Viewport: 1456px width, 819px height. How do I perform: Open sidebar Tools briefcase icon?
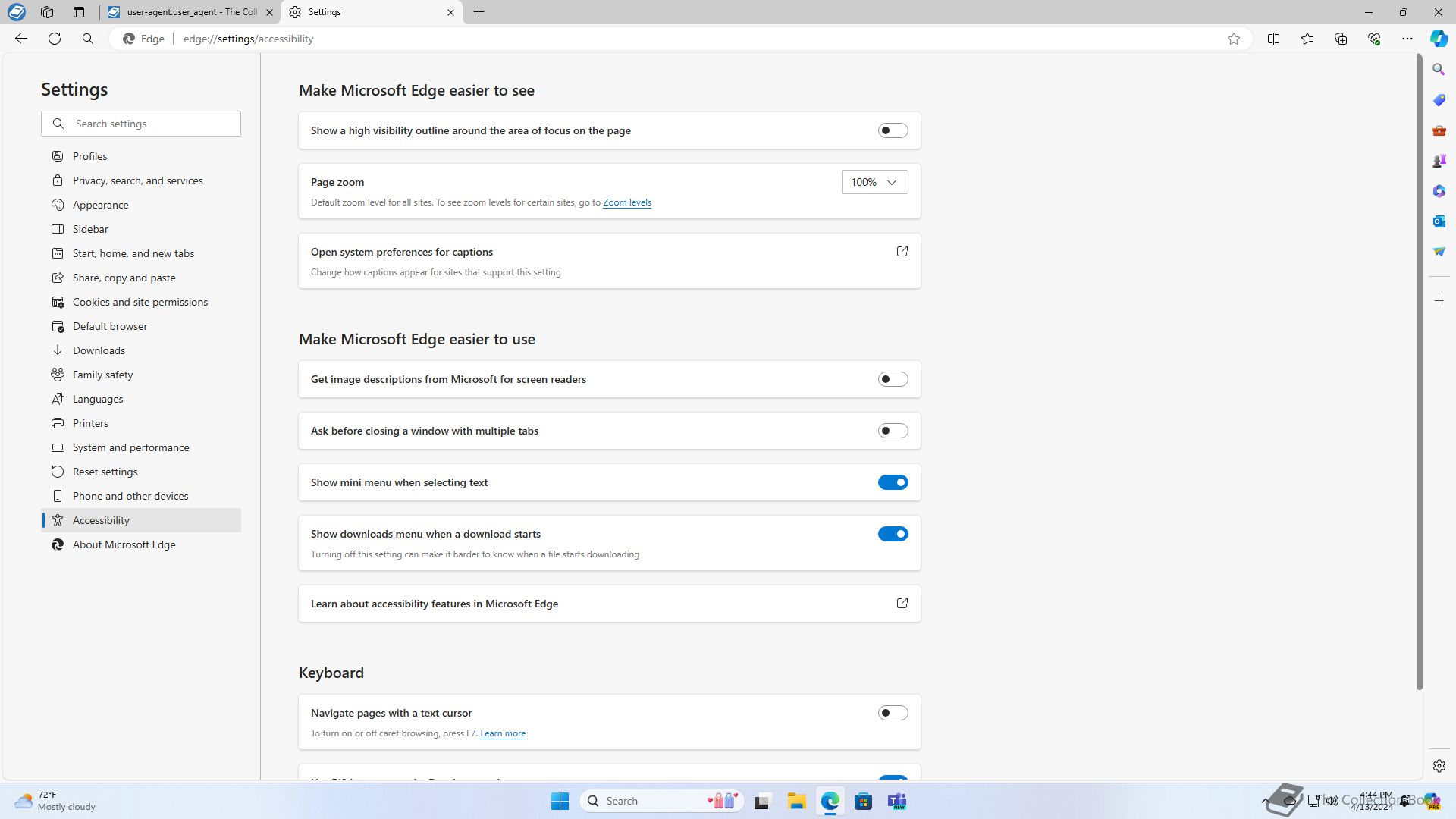coord(1439,130)
